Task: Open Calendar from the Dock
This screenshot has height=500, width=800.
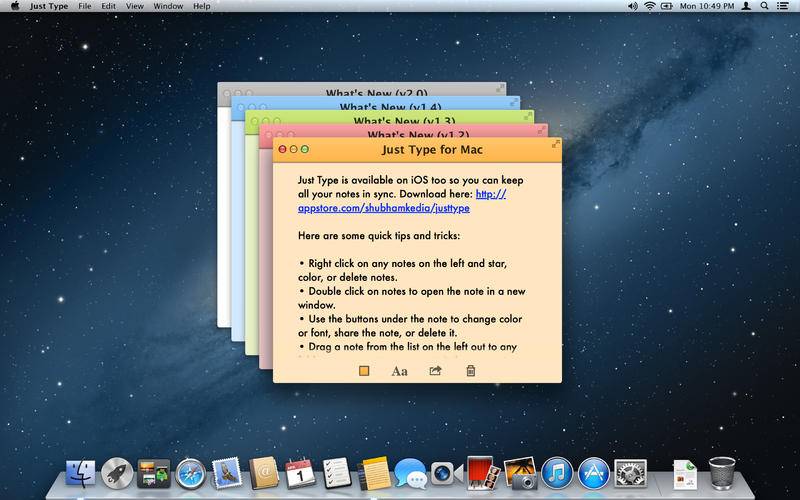Action: coord(300,473)
